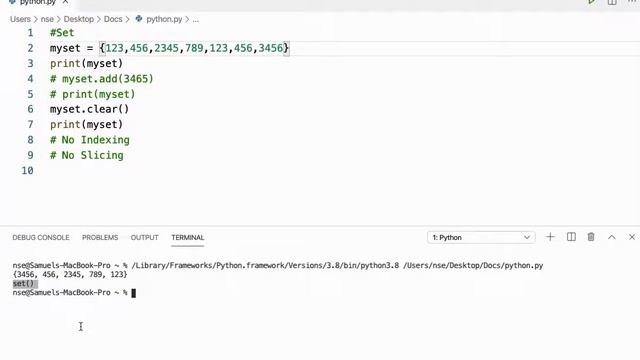Click the '# myset.add(3465)' comment
The height and width of the screenshot is (360, 640).
(x=102, y=79)
